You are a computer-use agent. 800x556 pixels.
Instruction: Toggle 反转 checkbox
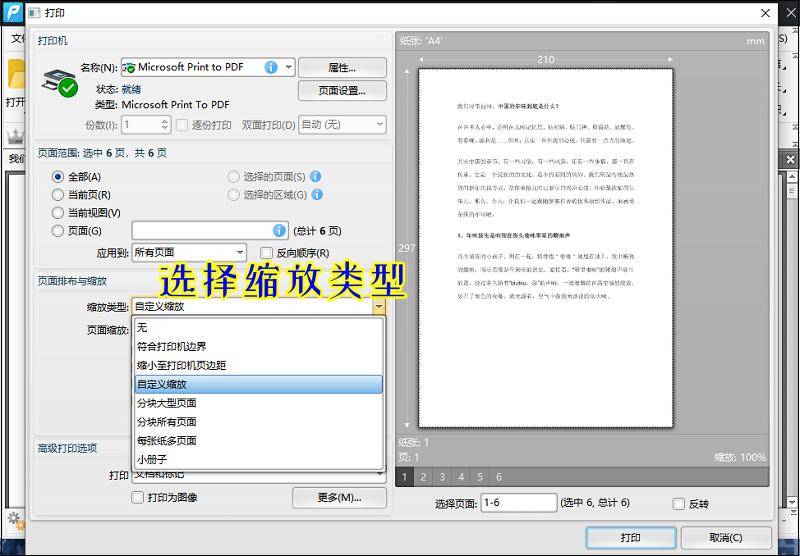(x=679, y=504)
